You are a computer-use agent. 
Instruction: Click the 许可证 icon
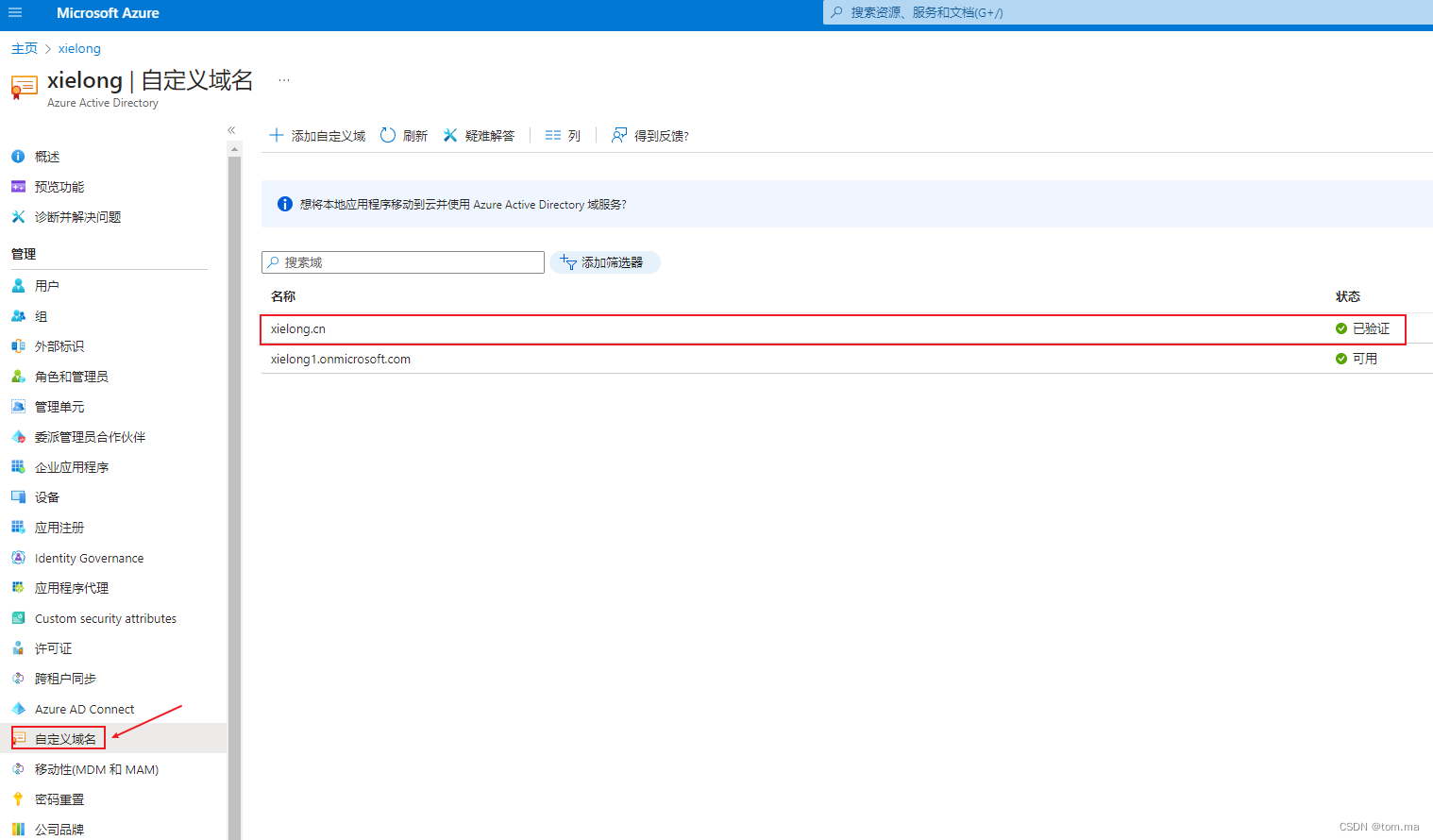pyautogui.click(x=18, y=648)
